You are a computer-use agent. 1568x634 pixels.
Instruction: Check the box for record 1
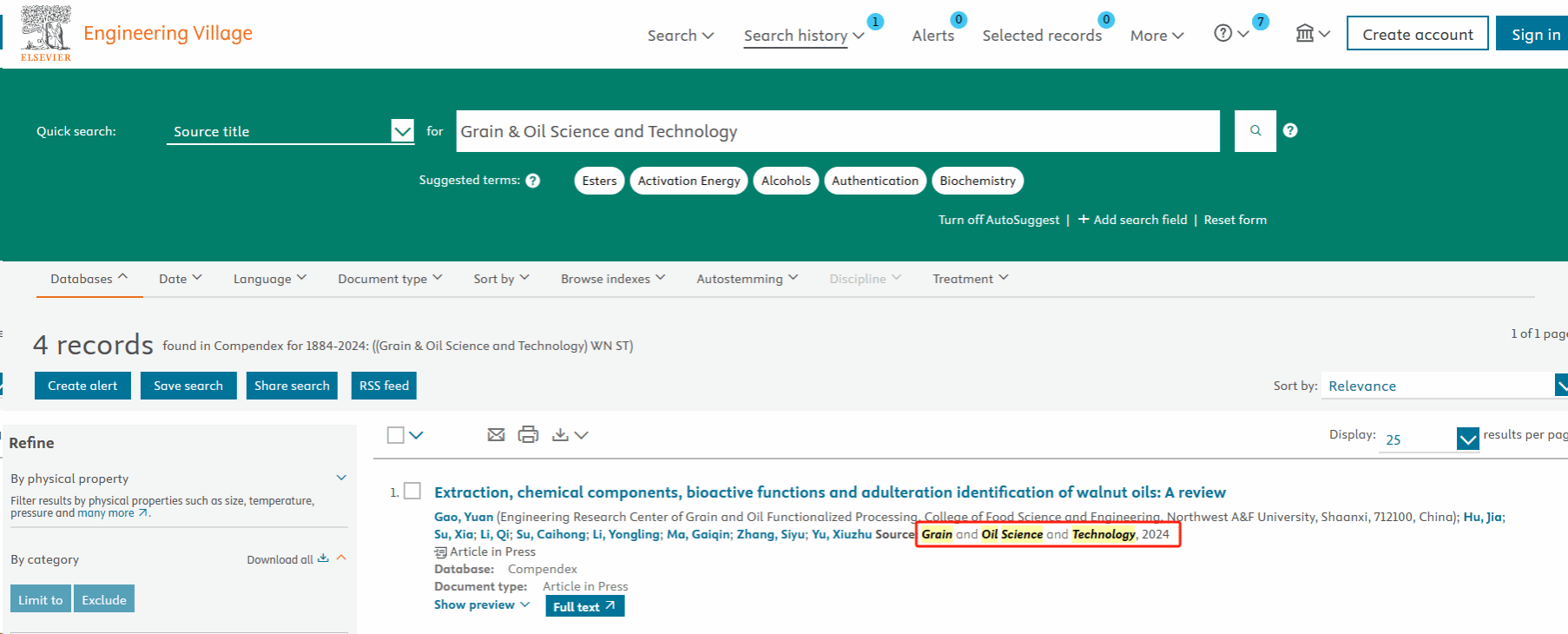click(413, 492)
